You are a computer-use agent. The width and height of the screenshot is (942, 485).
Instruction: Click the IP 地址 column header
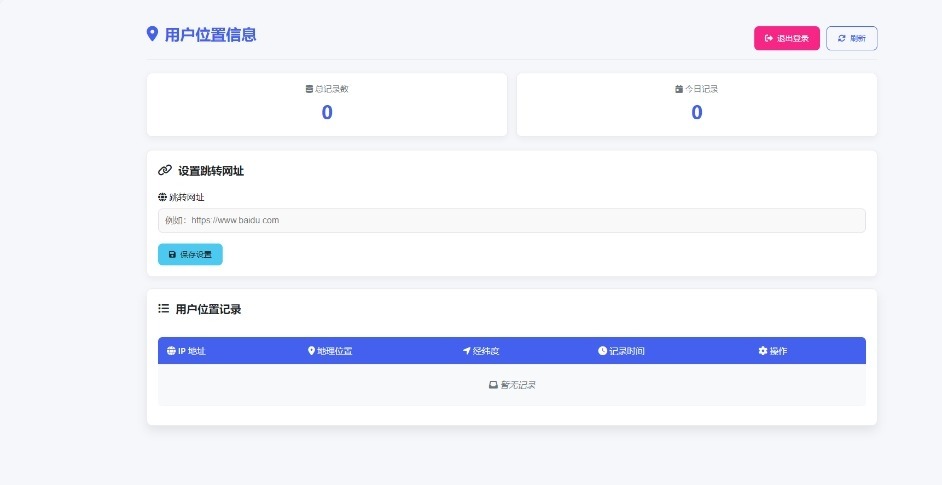[186, 351]
